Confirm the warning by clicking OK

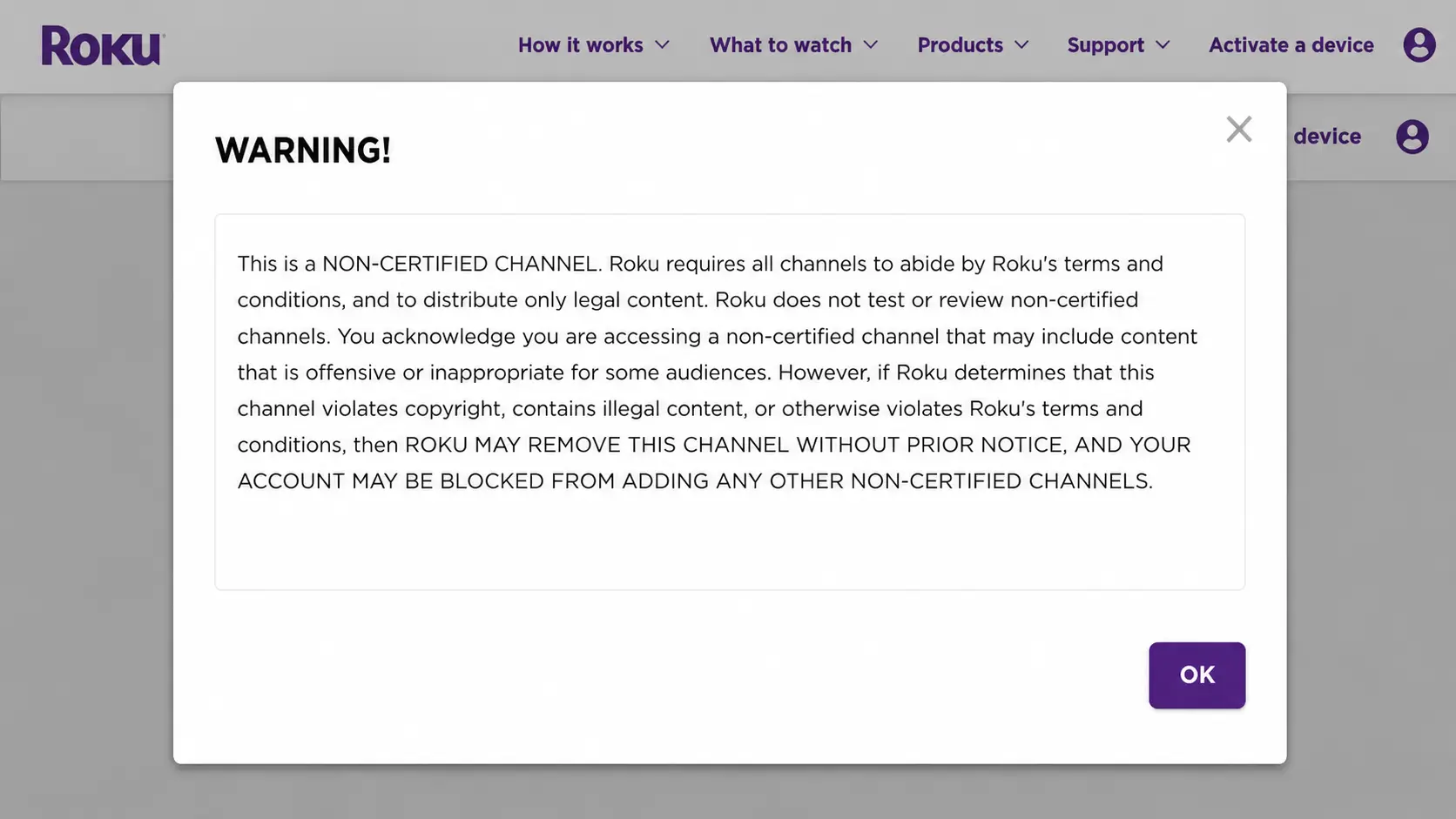pyautogui.click(x=1196, y=675)
